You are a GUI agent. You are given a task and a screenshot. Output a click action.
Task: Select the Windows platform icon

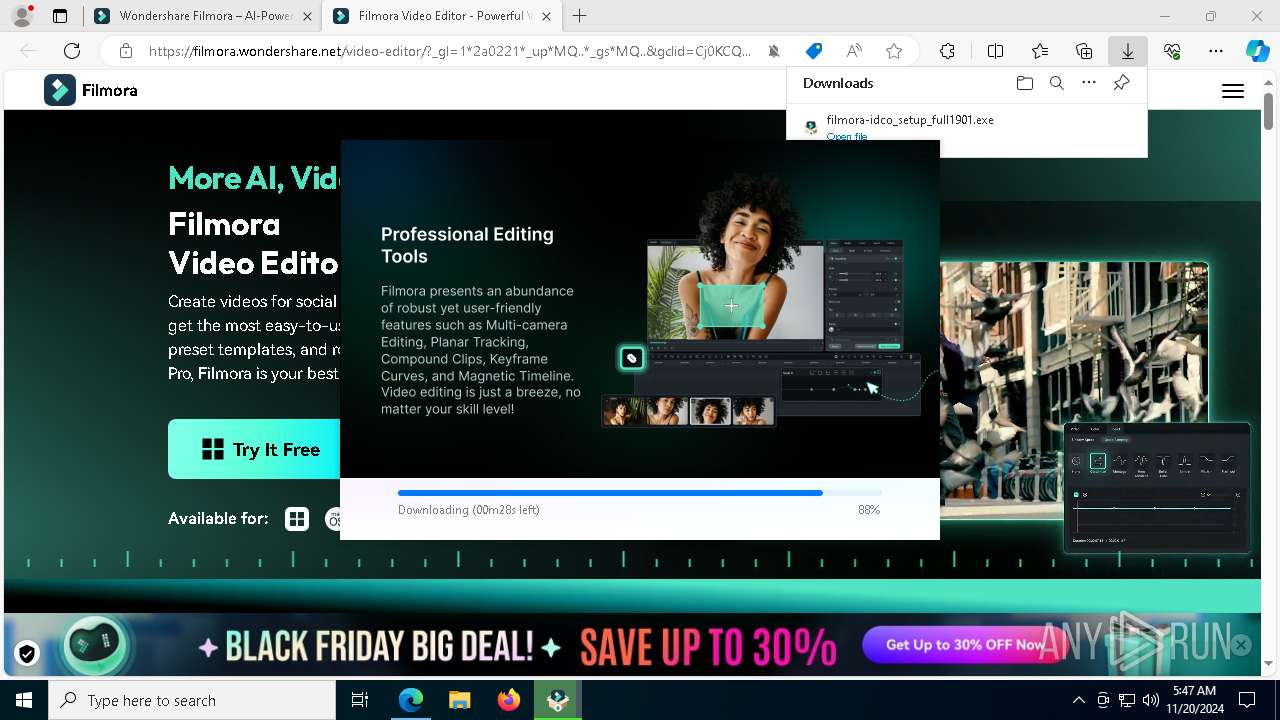(297, 518)
